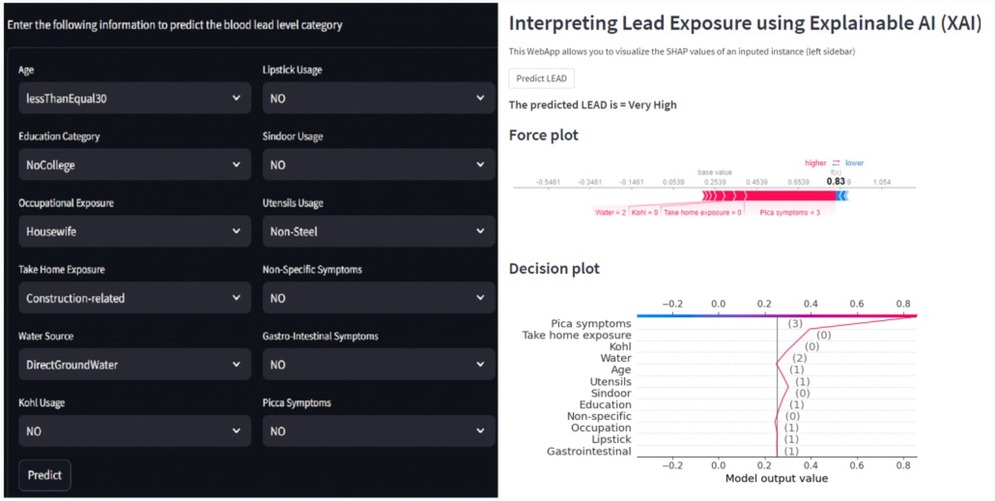The width and height of the screenshot is (995, 501).
Task: Open the Education Category dropdown showing NoCollege
Action: coord(135,165)
